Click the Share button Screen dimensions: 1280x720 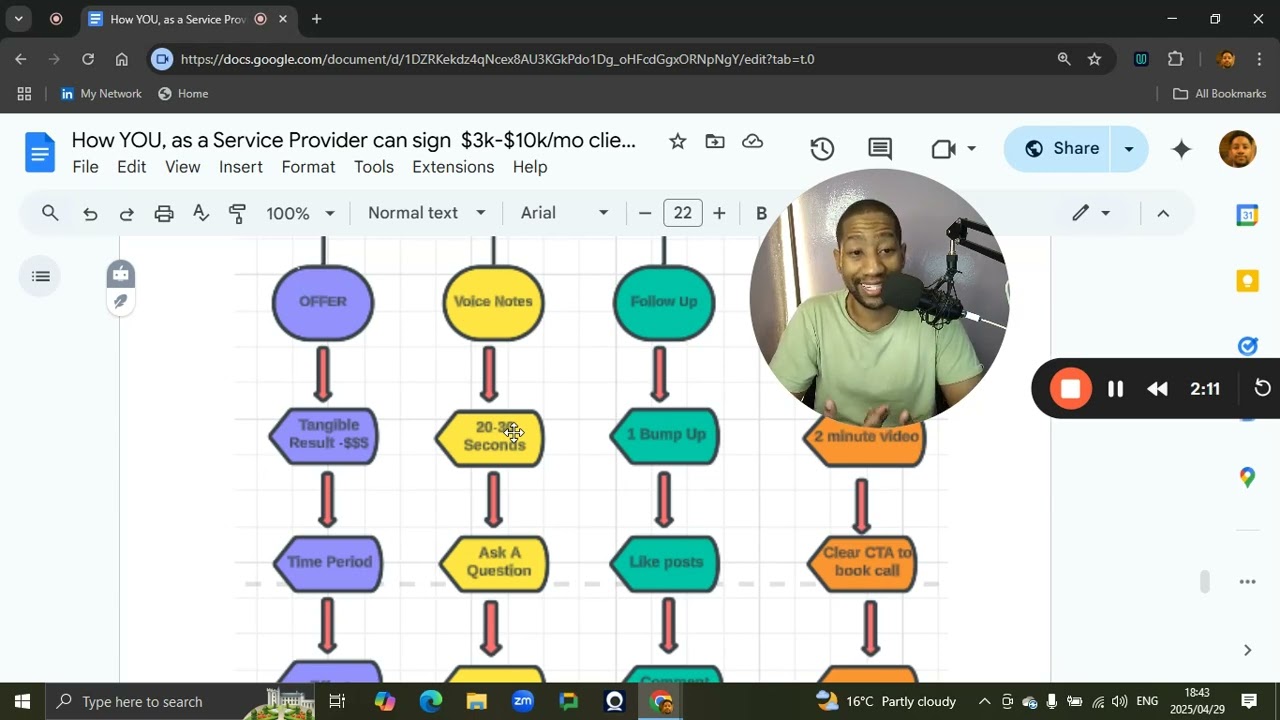[x=1061, y=149]
